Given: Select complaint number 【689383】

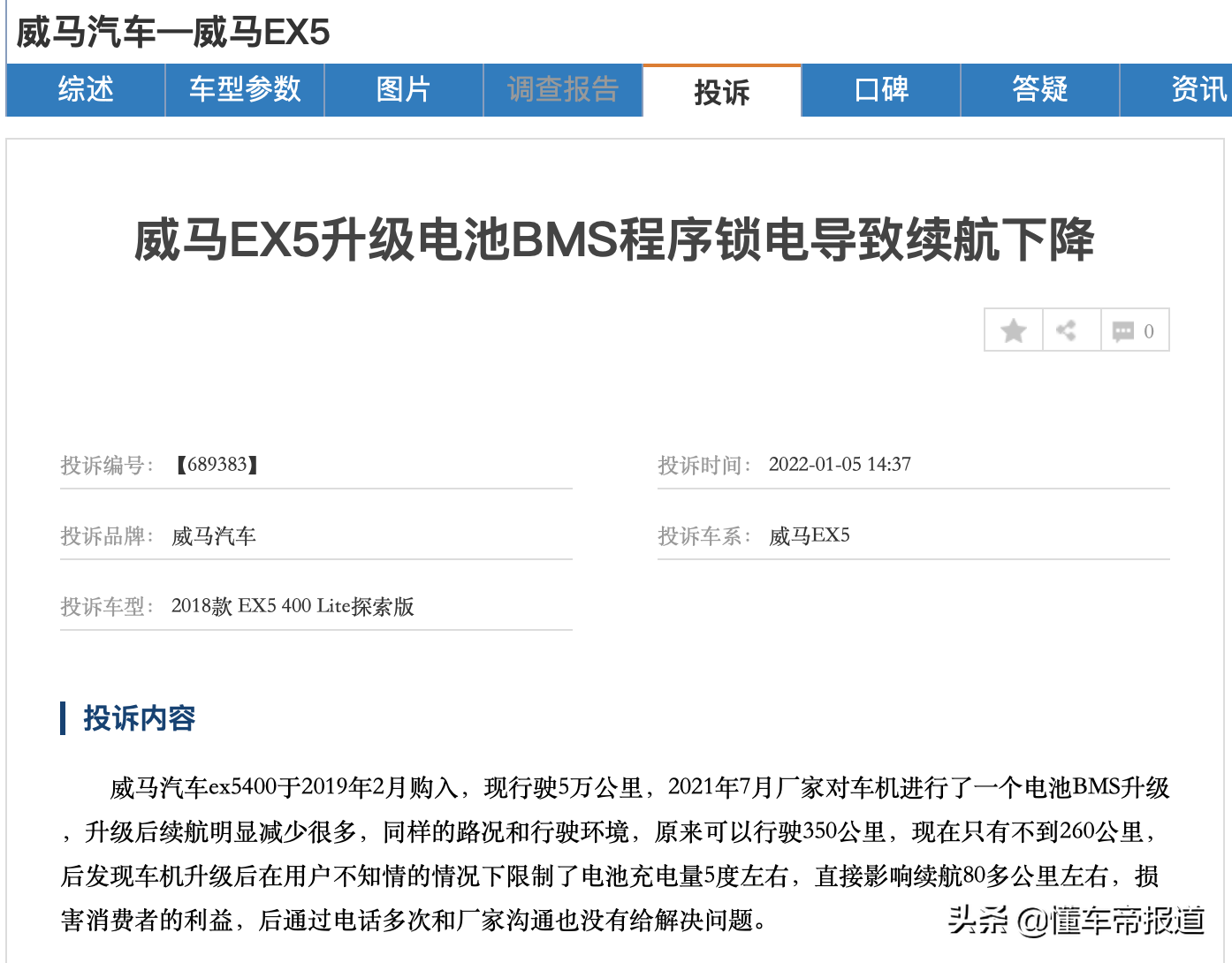Looking at the screenshot, I should tap(217, 465).
